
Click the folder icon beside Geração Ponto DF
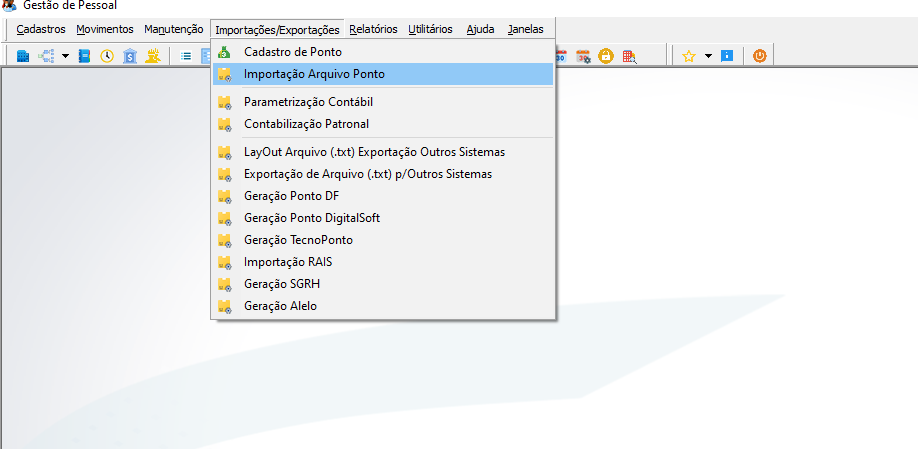coord(224,196)
